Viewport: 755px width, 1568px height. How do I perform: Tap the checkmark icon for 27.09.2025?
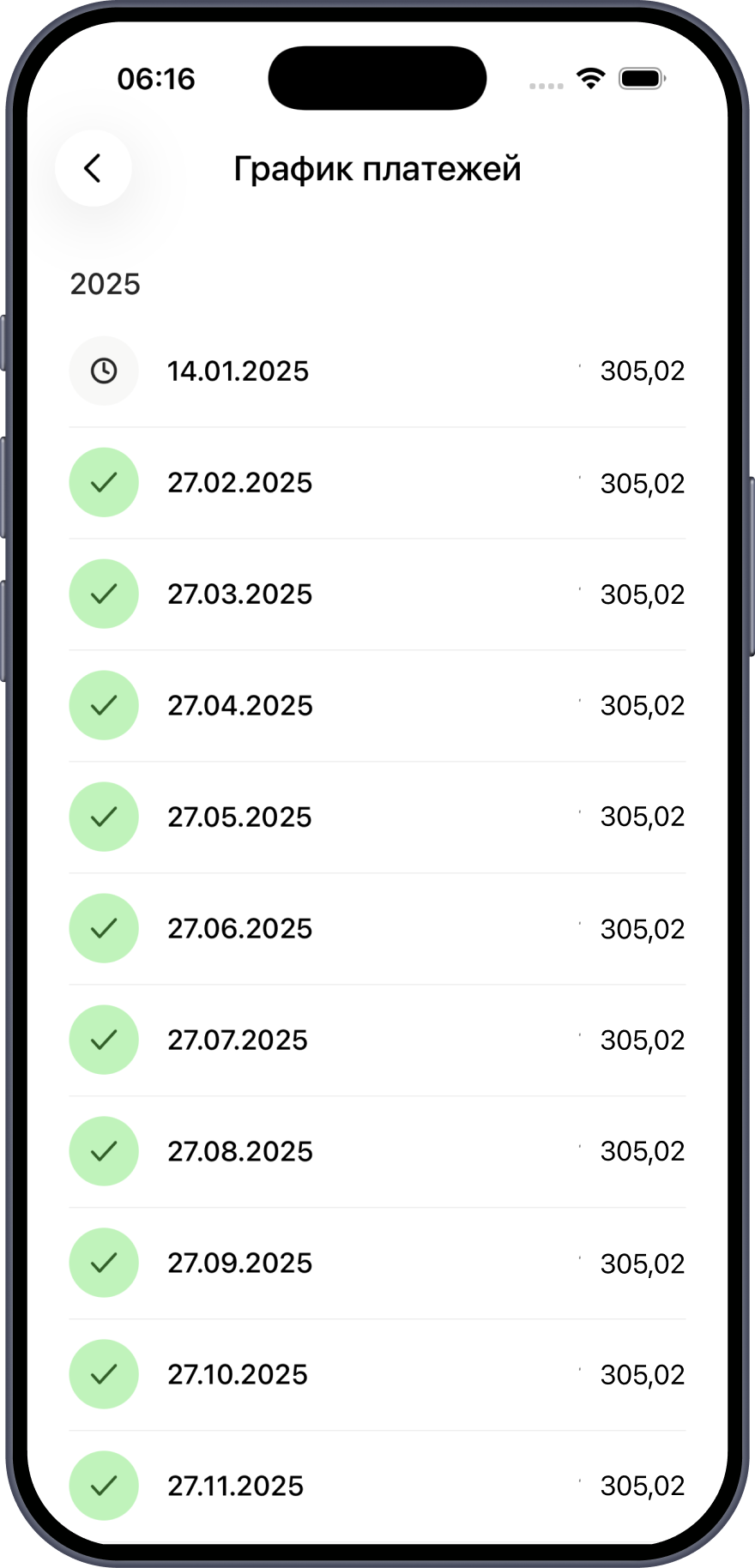[104, 1263]
